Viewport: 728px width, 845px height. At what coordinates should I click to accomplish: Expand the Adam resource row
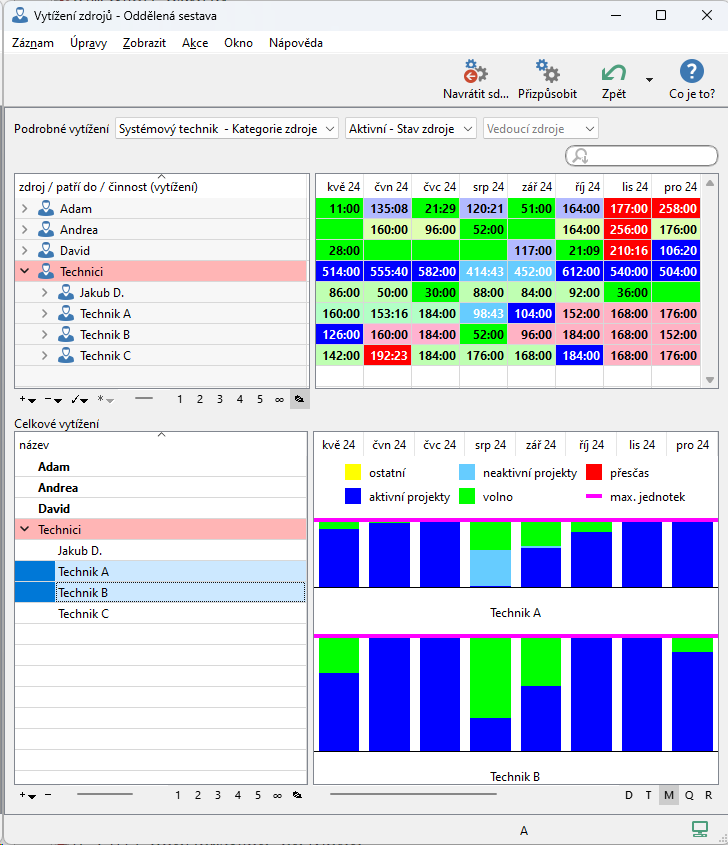point(25,209)
